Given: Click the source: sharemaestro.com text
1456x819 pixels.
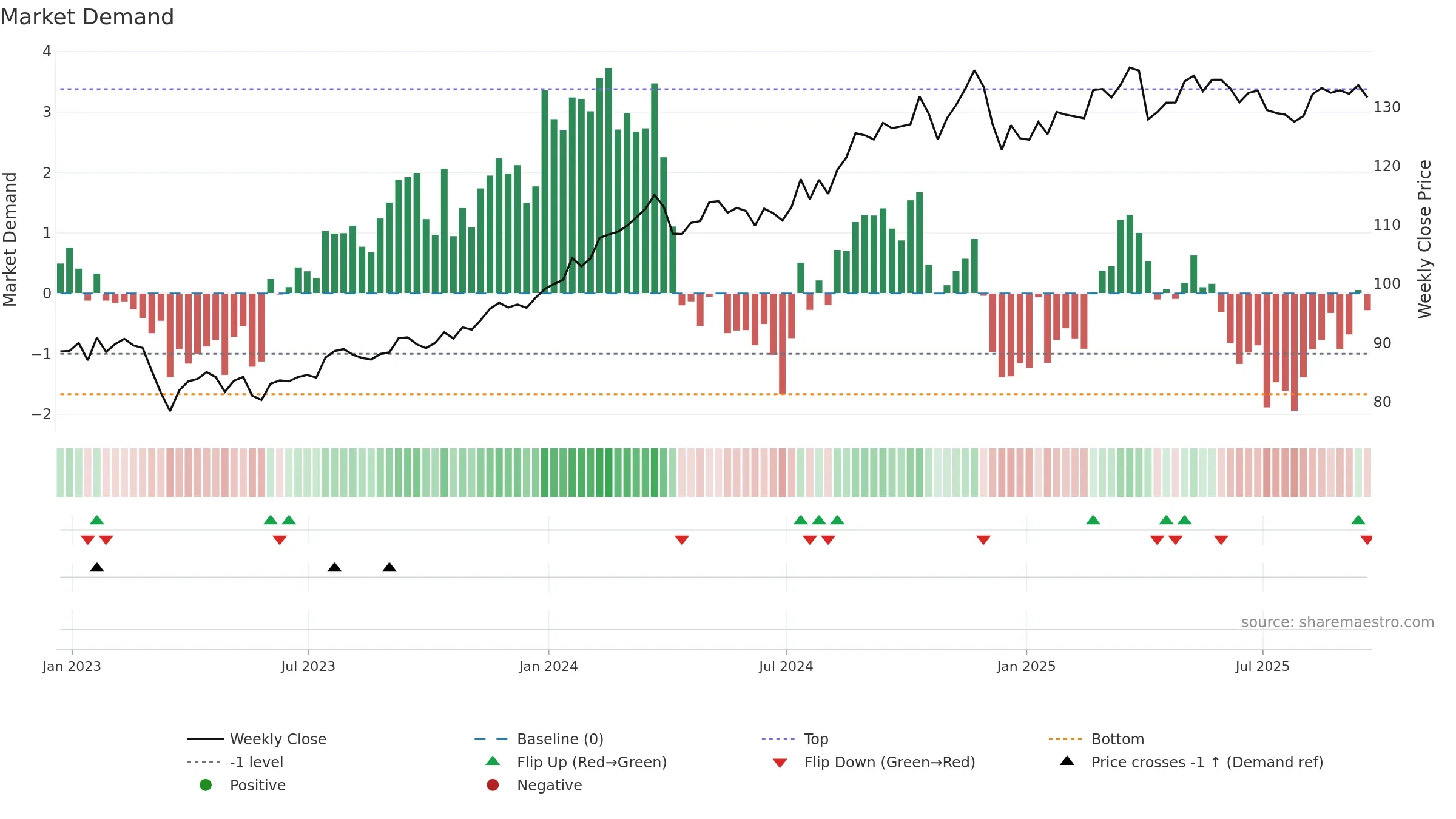Looking at the screenshot, I should 1337,622.
